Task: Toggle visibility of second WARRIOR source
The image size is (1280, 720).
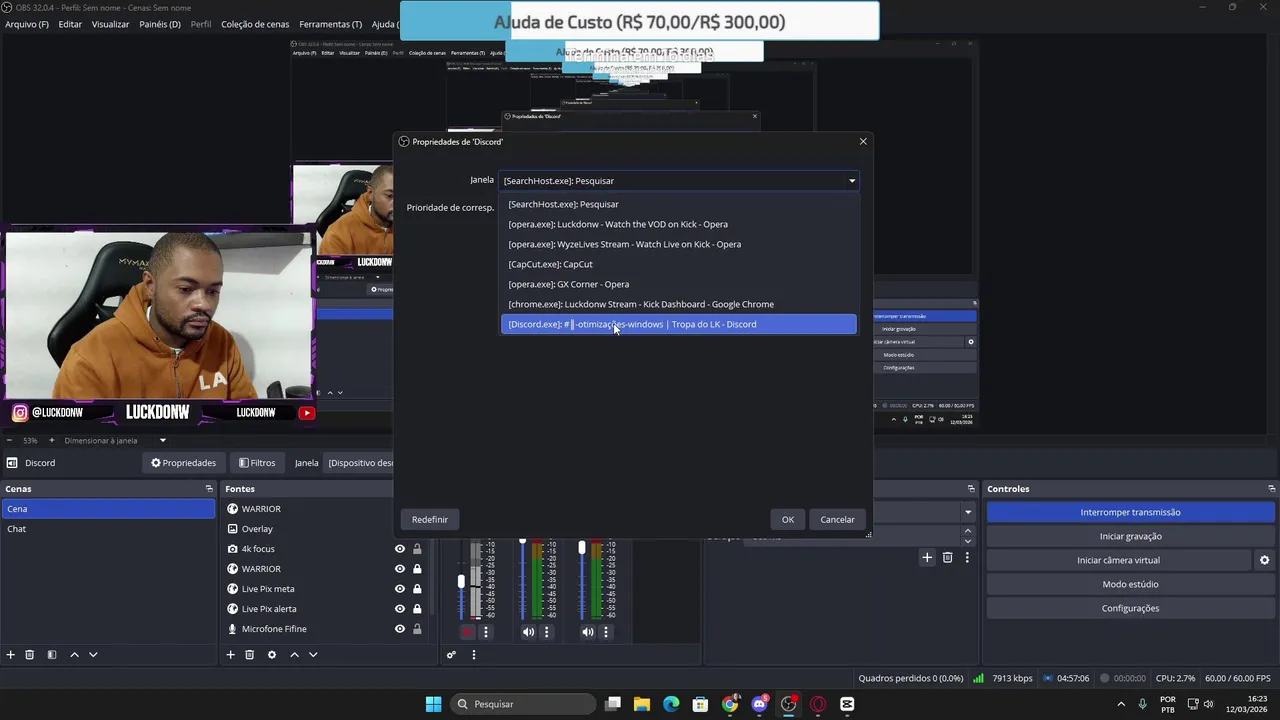Action: 400,569
